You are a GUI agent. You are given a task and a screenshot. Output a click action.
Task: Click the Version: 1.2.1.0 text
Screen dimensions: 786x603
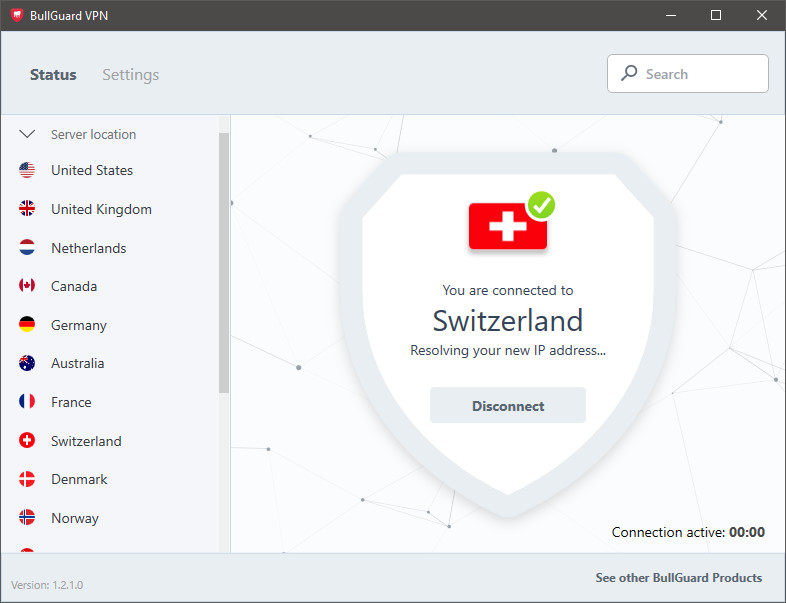pyautogui.click(x=47, y=585)
